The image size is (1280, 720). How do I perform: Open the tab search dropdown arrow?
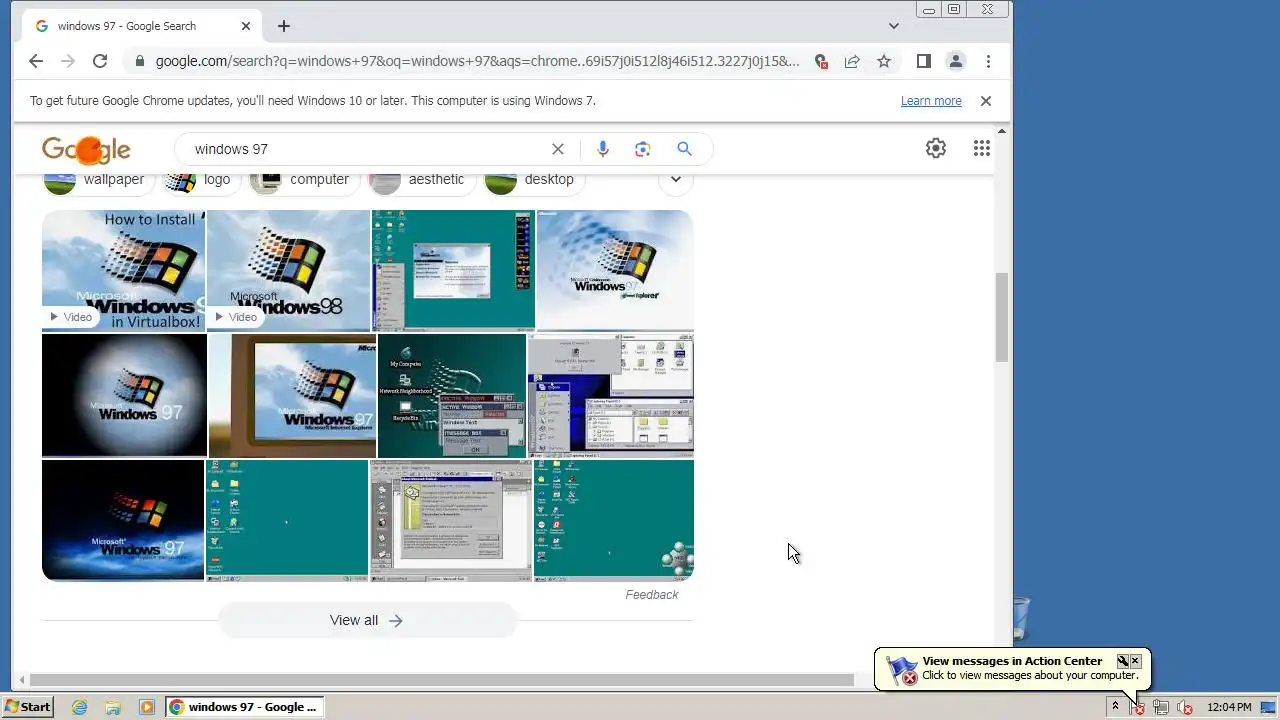(x=894, y=26)
